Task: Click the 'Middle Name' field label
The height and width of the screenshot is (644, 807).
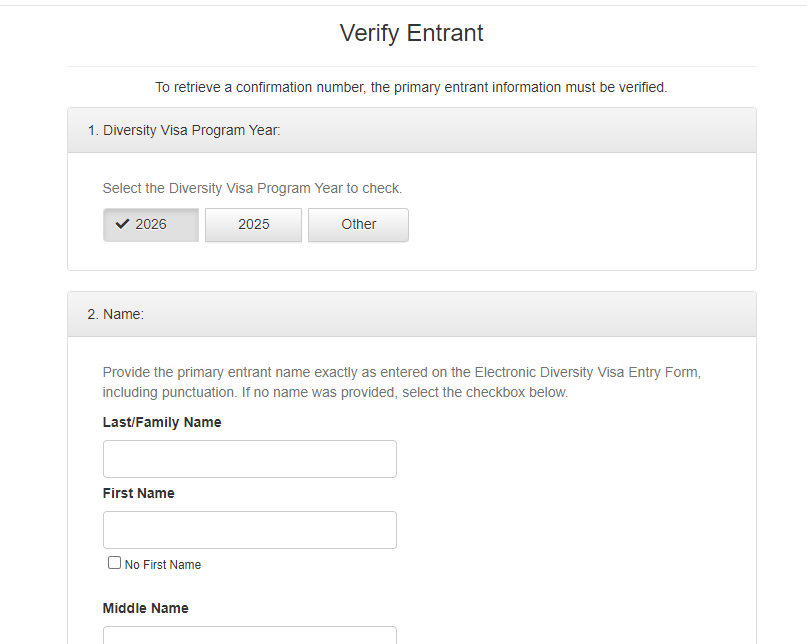Action: tap(146, 608)
